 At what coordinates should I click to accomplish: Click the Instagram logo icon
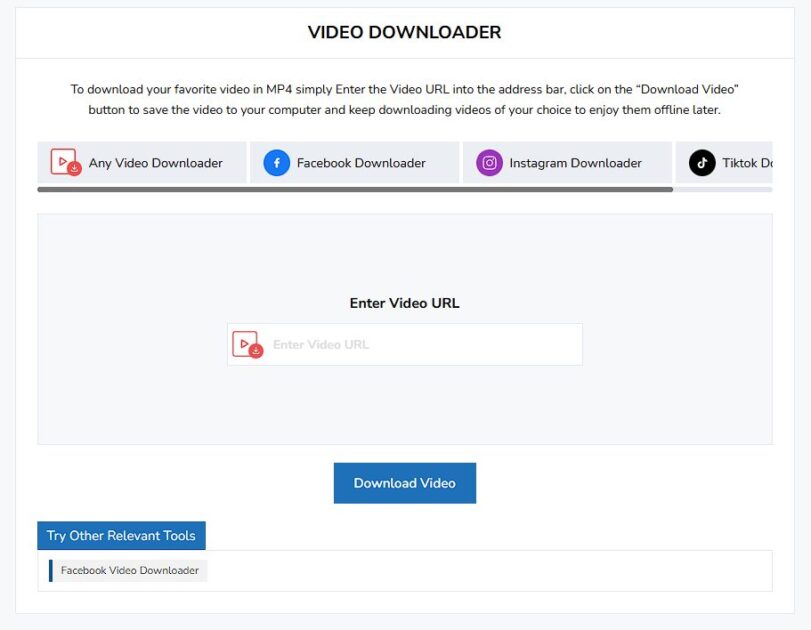489,163
